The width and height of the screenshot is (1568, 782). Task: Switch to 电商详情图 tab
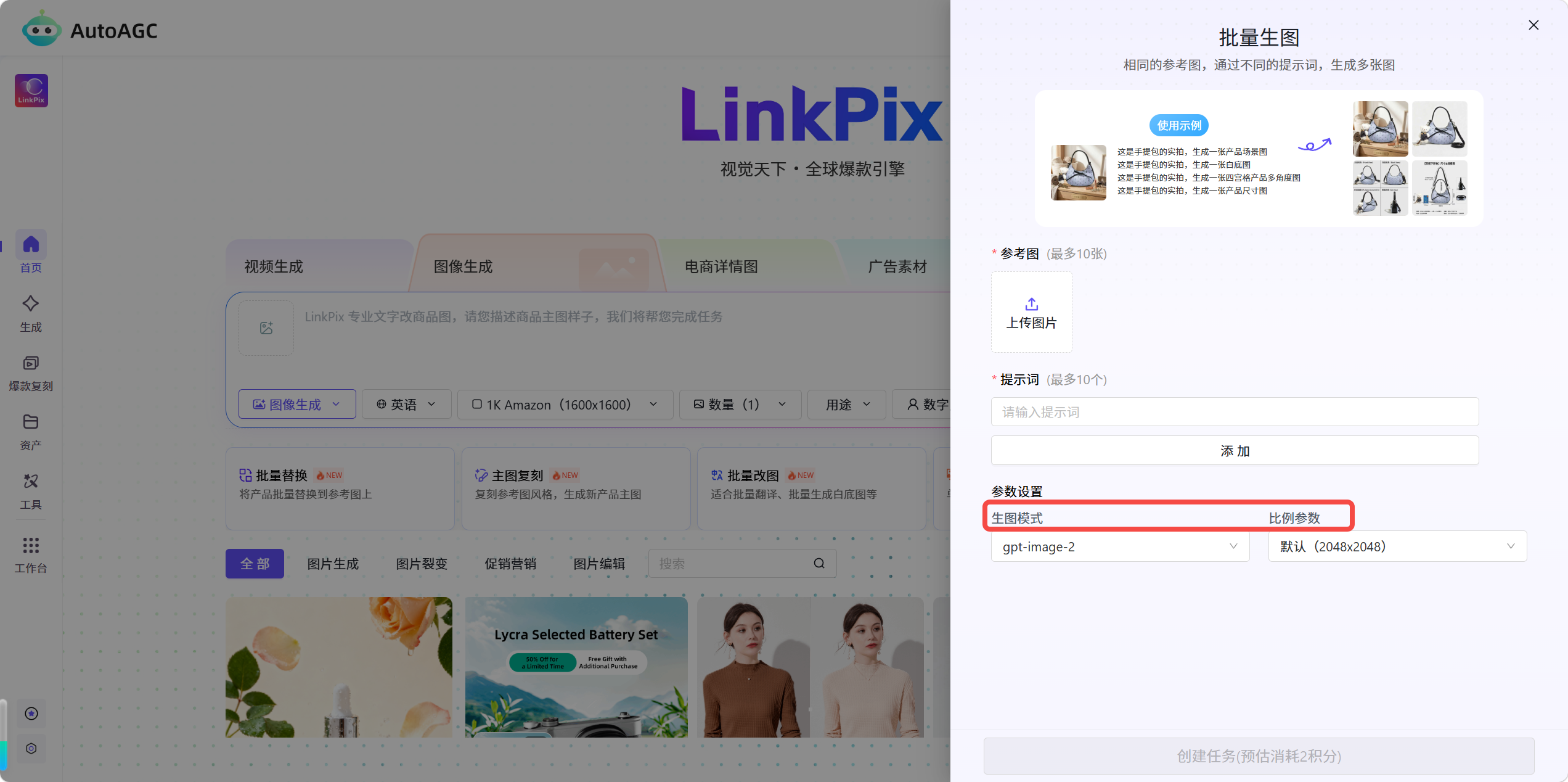(x=721, y=266)
